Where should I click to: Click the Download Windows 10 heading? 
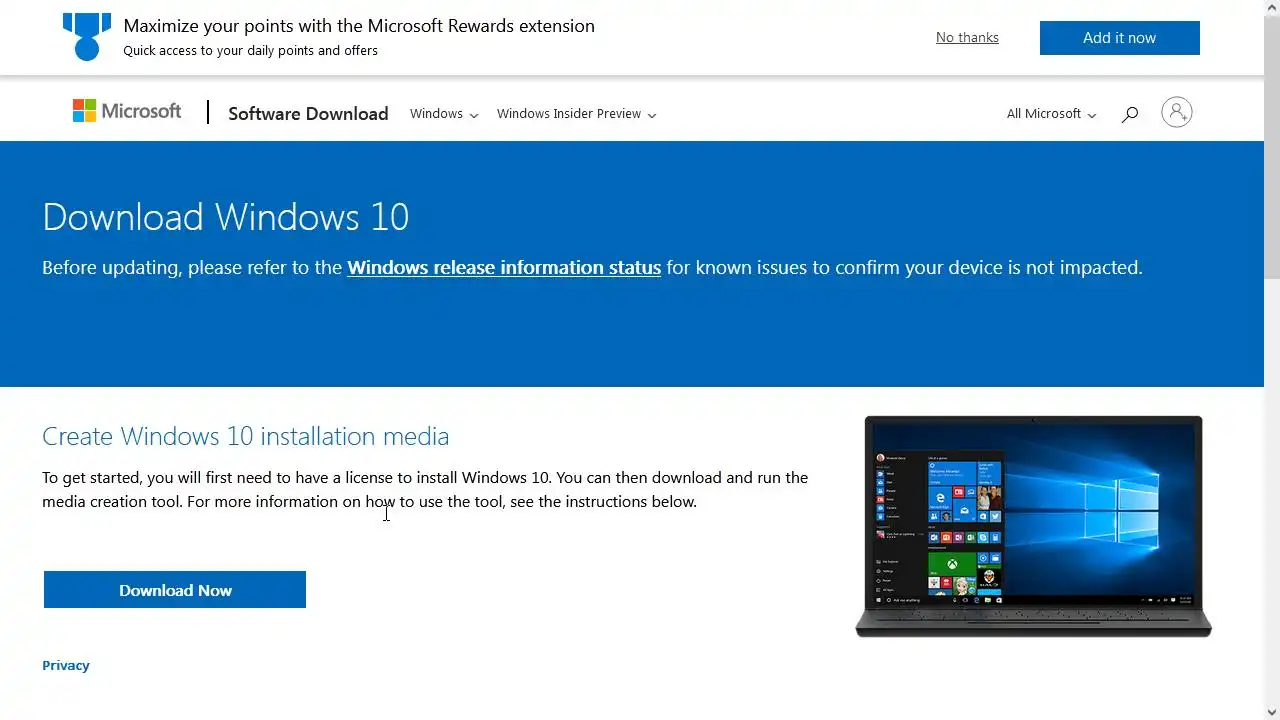click(226, 217)
